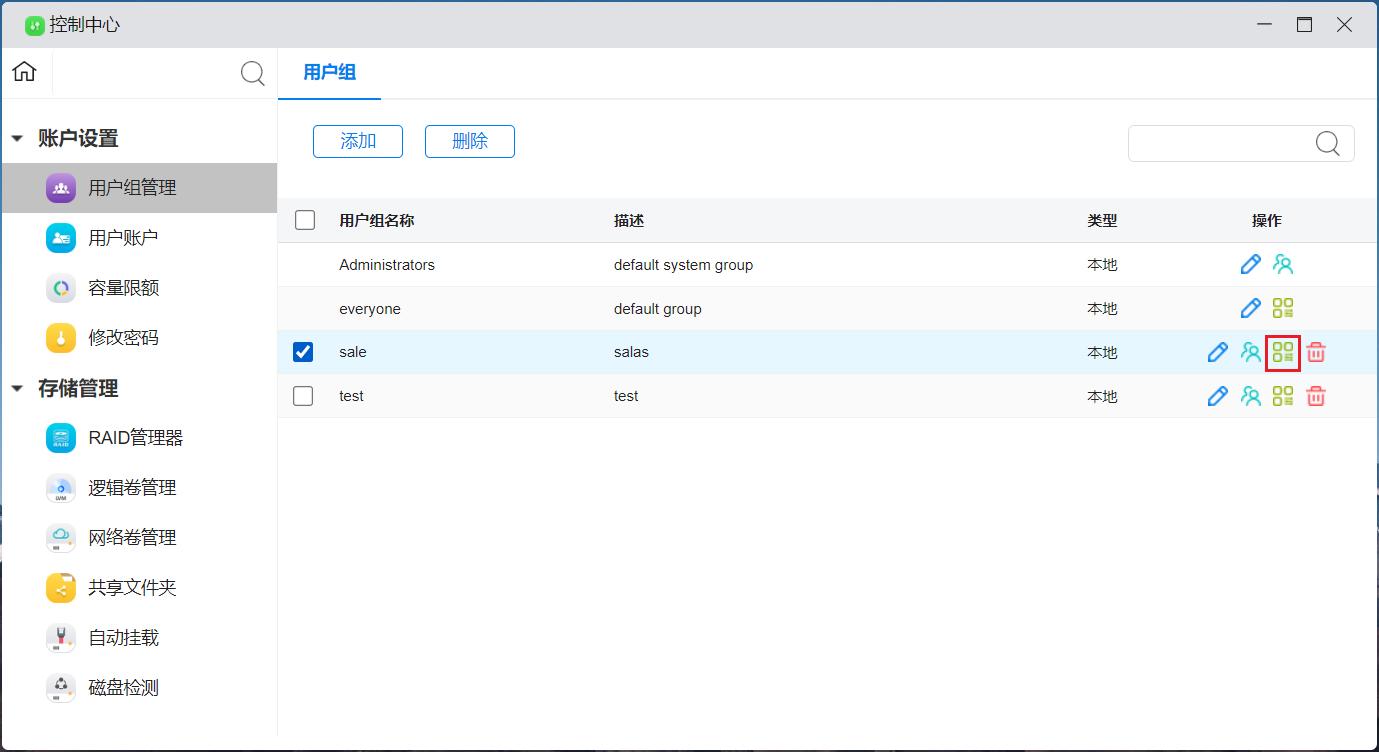Click the sidebar search magnifier icon
Image resolution: width=1379 pixels, height=752 pixels.
point(253,73)
